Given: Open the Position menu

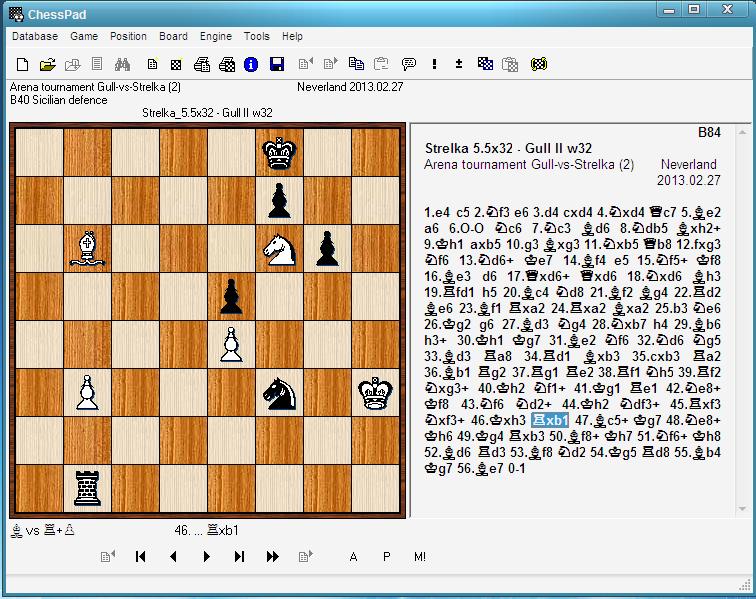Looking at the screenshot, I should click(128, 36).
